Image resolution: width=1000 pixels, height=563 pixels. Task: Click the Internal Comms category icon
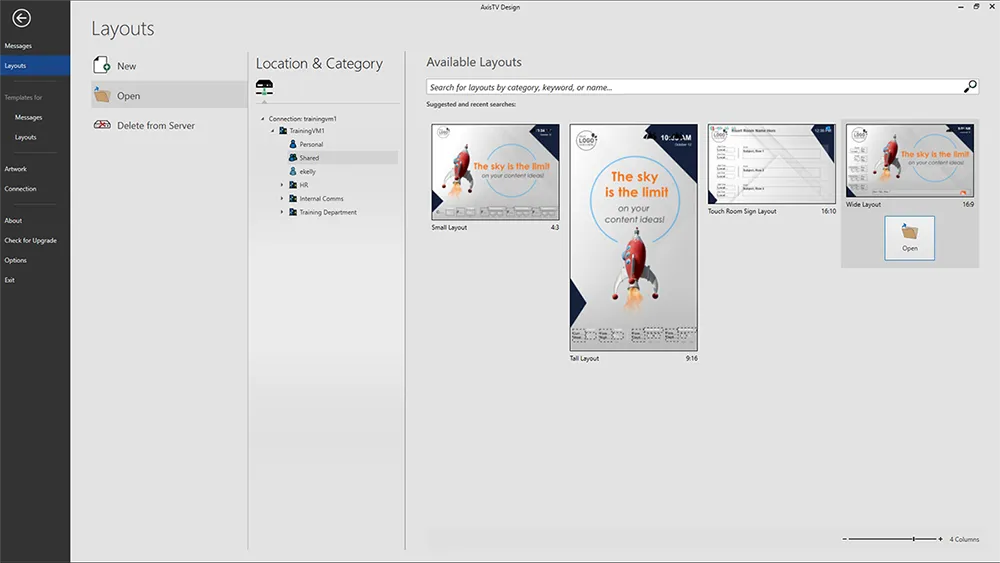[293, 198]
